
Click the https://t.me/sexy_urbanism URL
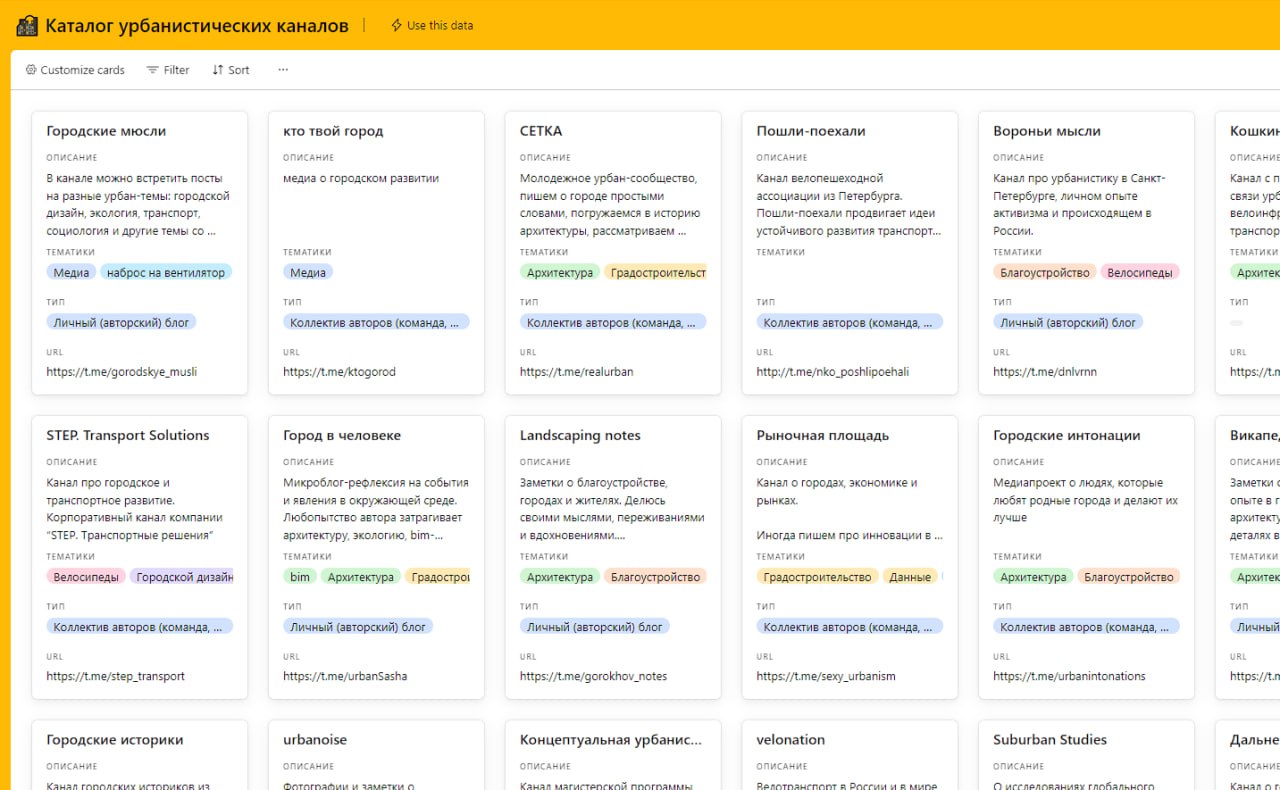[826, 676]
